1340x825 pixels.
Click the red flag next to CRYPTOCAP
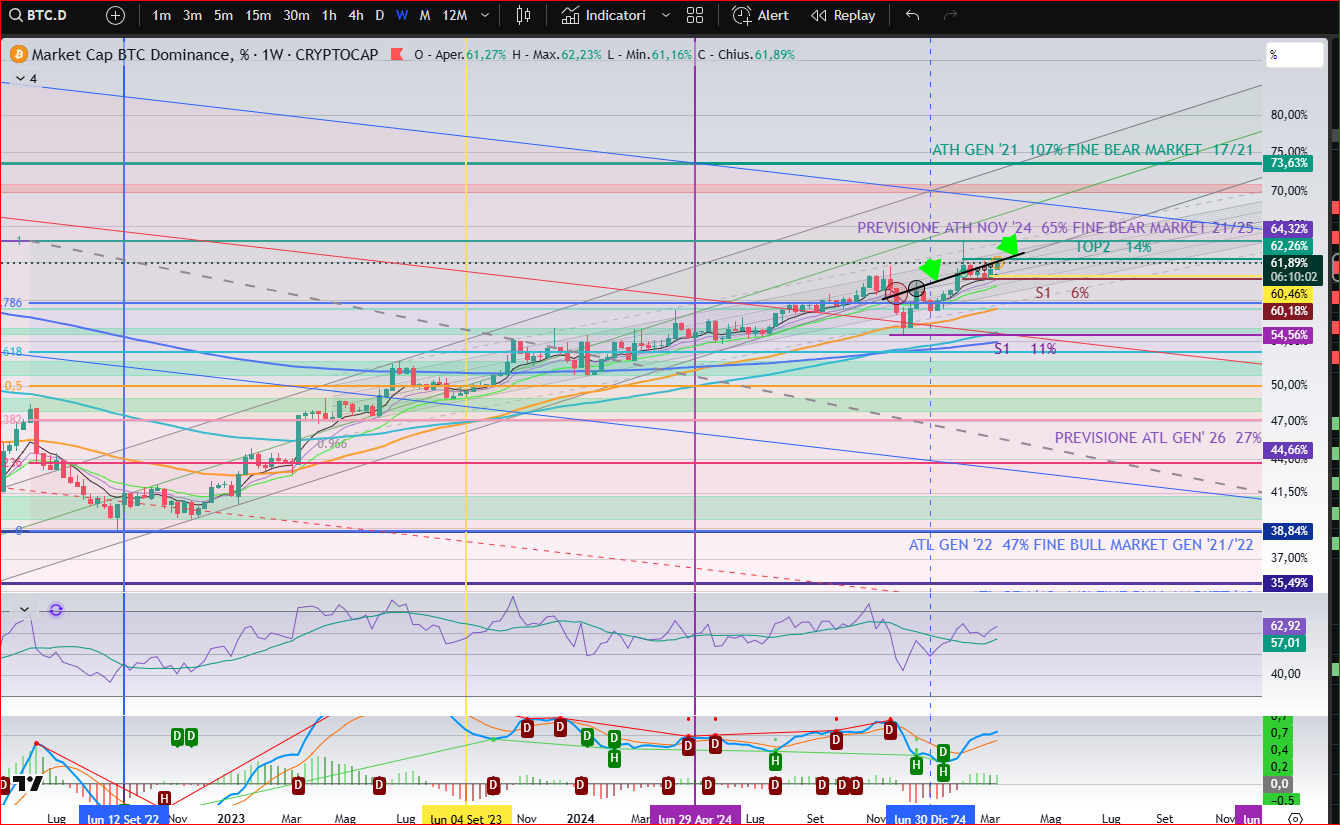point(397,55)
